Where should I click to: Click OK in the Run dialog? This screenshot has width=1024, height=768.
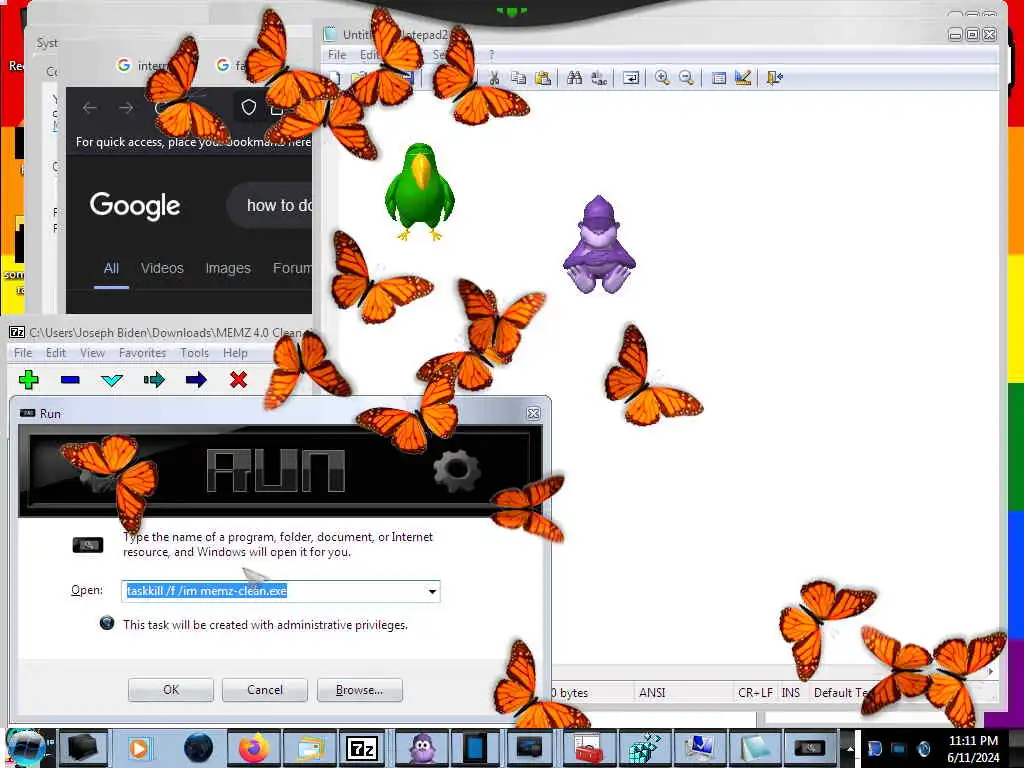pos(170,690)
